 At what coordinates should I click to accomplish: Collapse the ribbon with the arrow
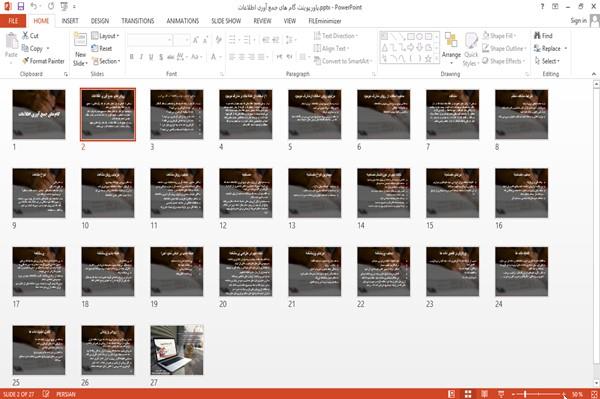click(593, 74)
